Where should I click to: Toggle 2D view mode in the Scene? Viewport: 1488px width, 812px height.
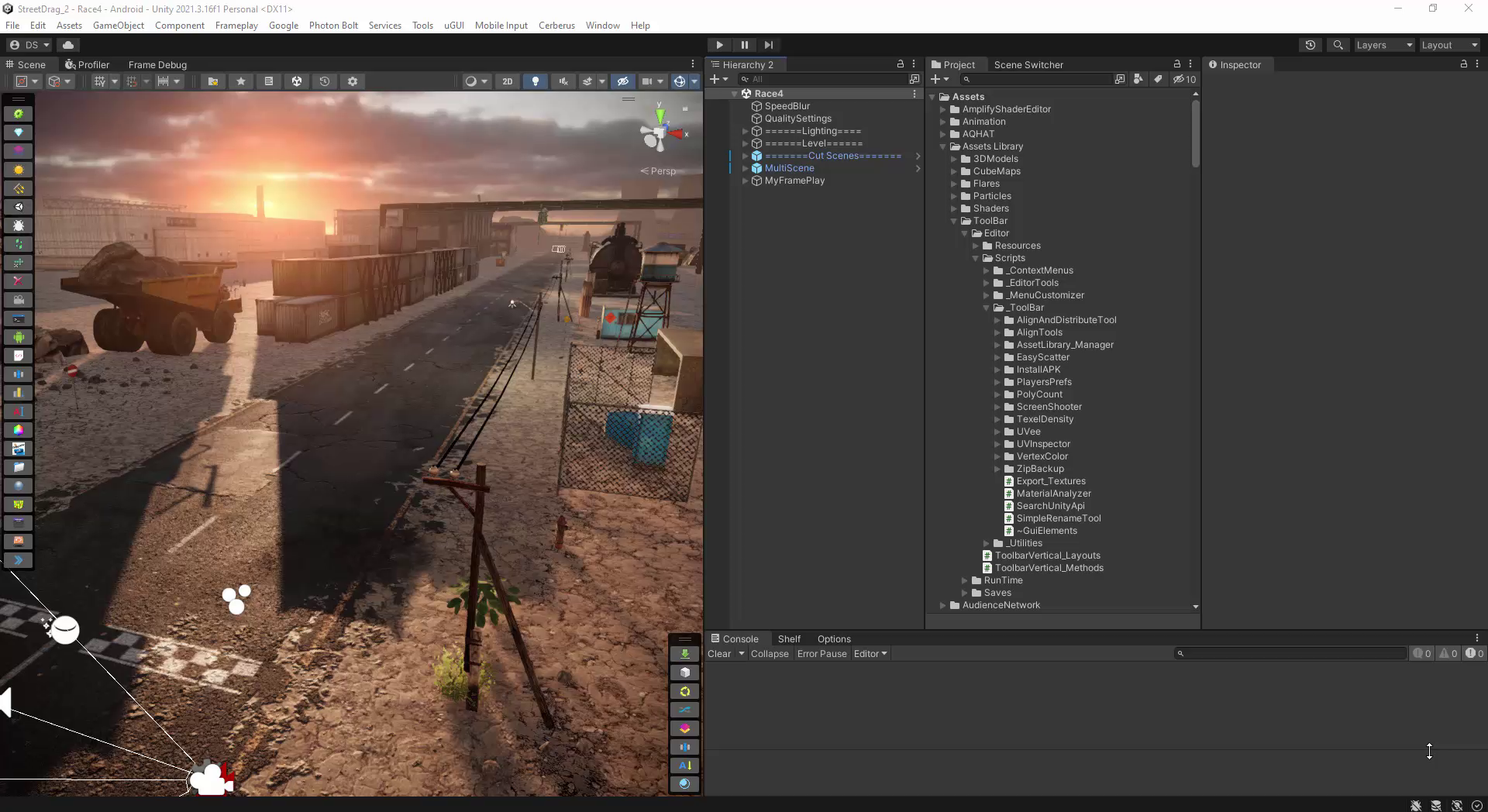point(508,81)
